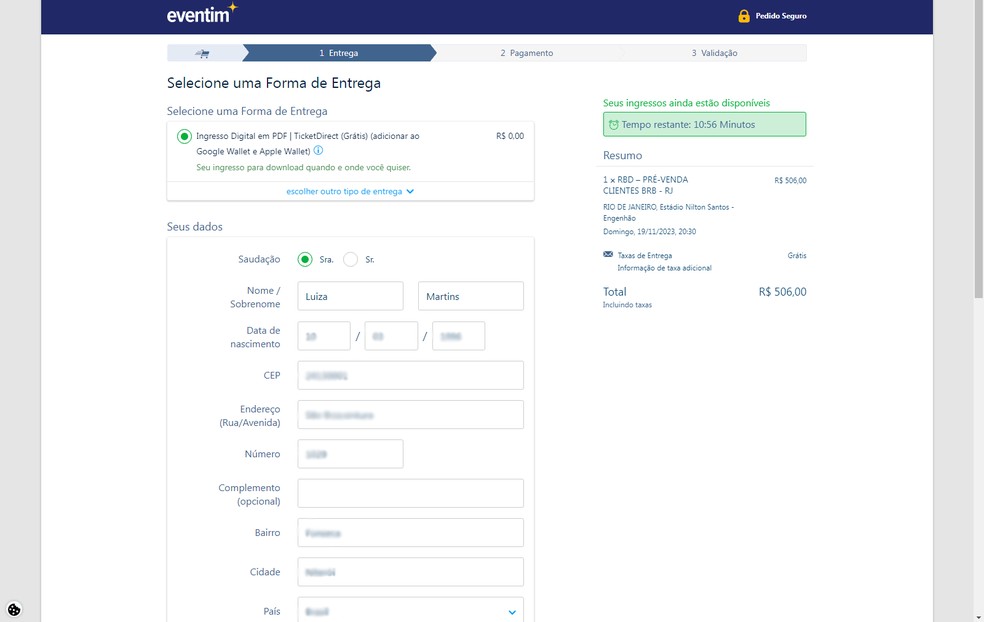This screenshot has height=622, width=984.
Task: Go to step 3 Validação
Action: (x=714, y=53)
